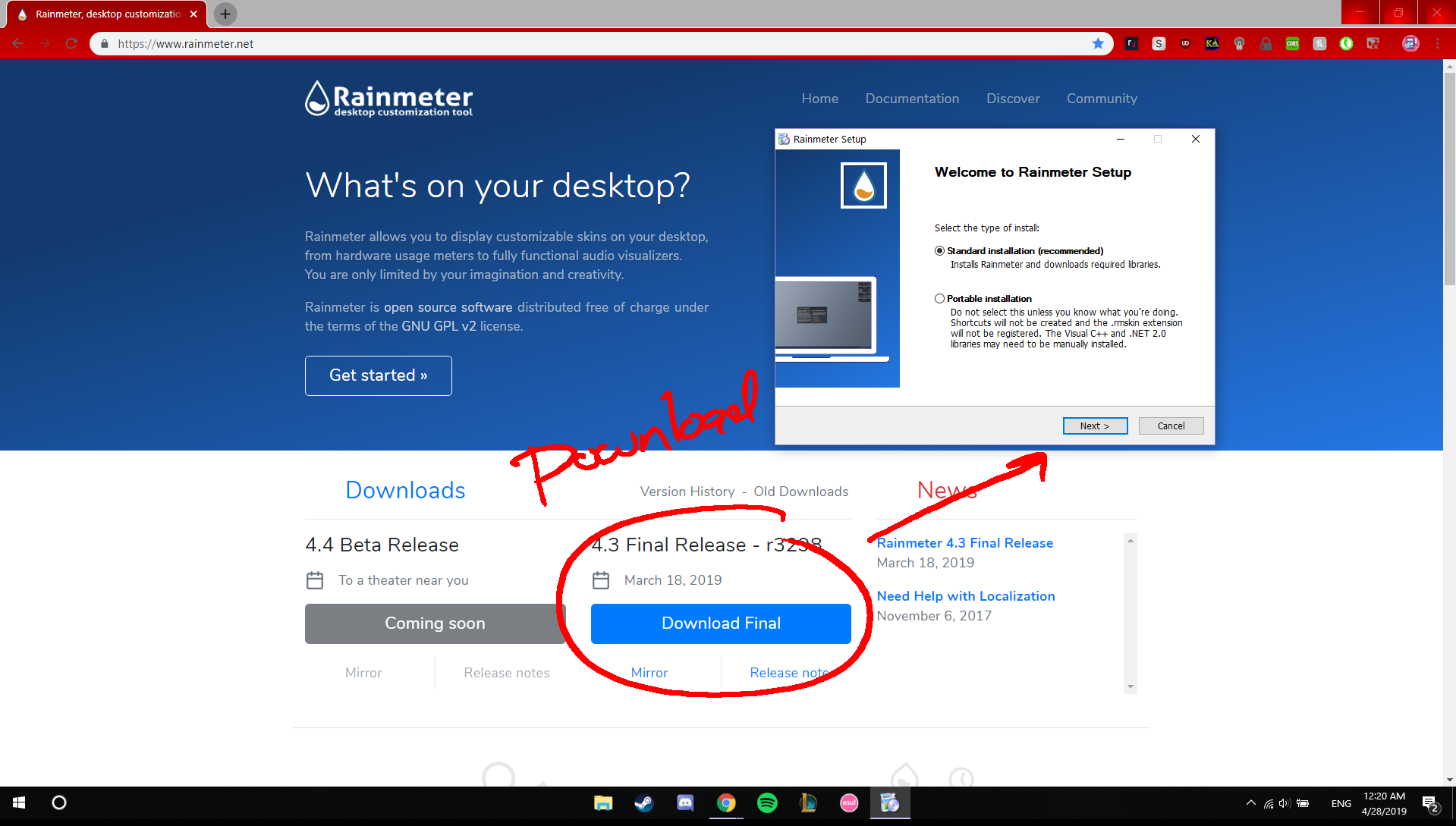1456x826 pixels.
Task: Launch Spotify from the taskbar
Action: coord(767,803)
